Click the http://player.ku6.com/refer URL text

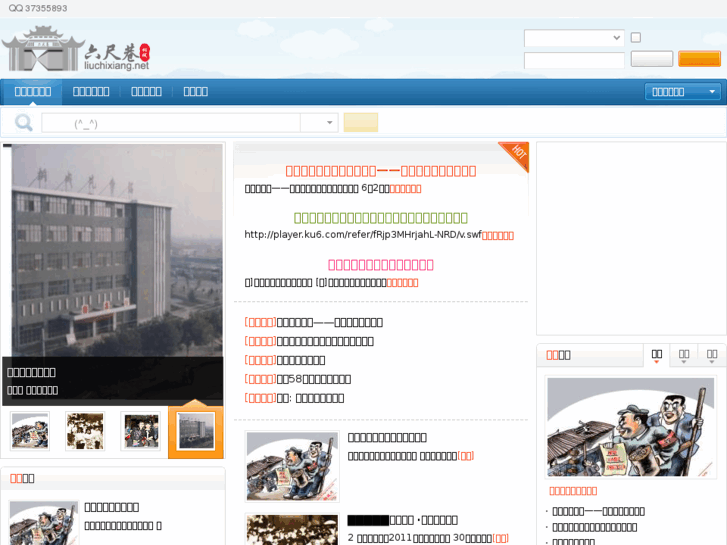363,235
